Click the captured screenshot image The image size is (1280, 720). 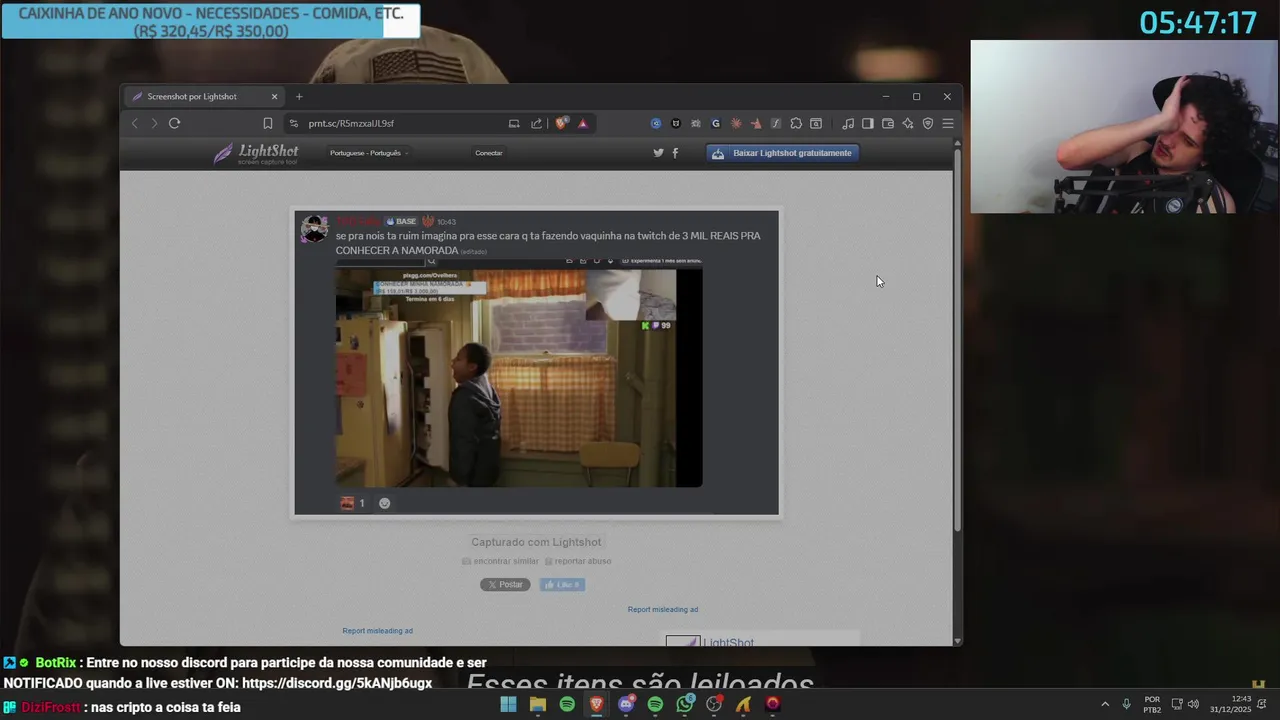536,363
